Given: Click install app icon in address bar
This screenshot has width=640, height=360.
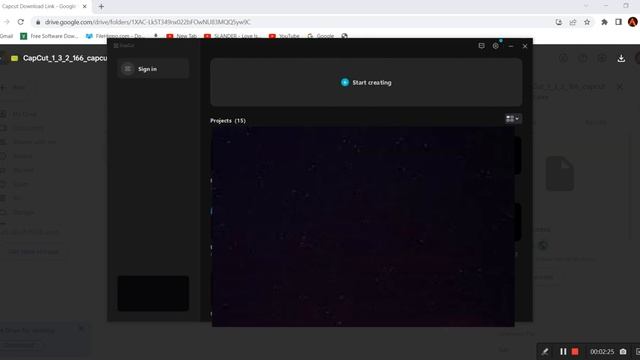Looking at the screenshot, I should tap(559, 22).
